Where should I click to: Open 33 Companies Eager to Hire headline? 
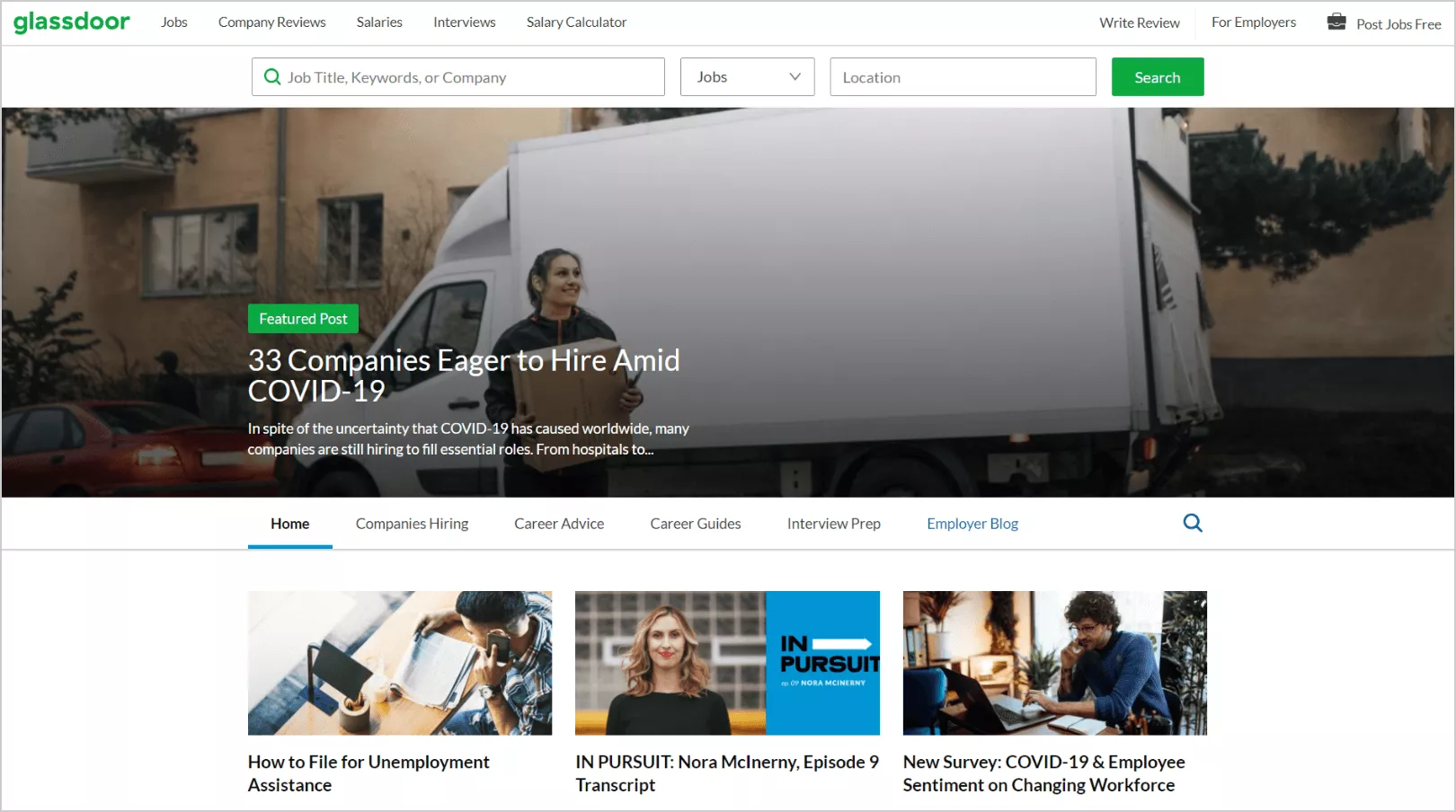click(464, 375)
